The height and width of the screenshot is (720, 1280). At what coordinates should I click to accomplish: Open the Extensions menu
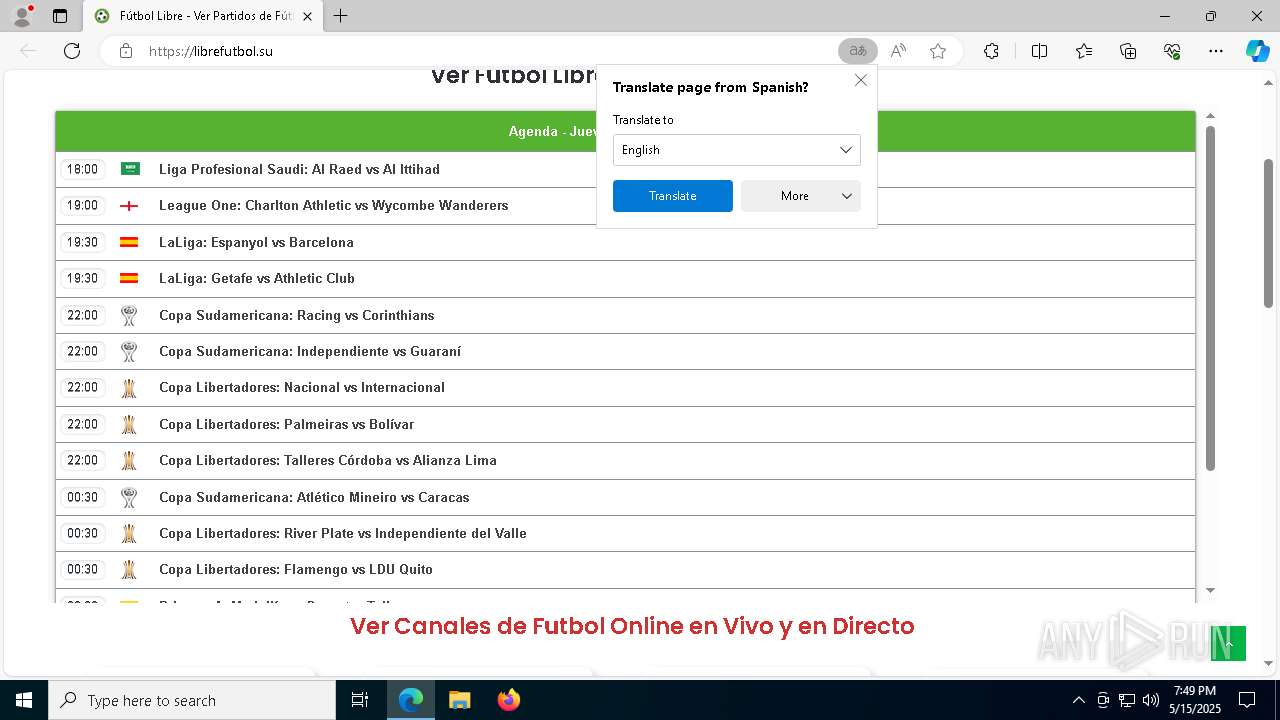click(x=991, y=51)
